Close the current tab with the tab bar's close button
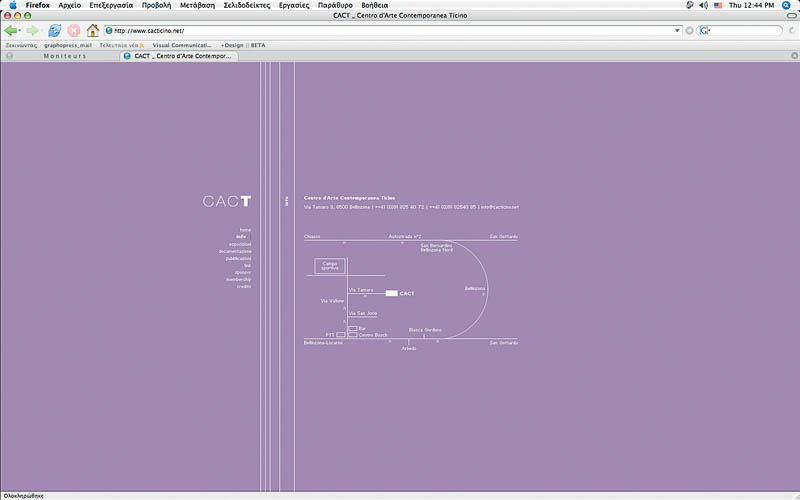 [794, 56]
